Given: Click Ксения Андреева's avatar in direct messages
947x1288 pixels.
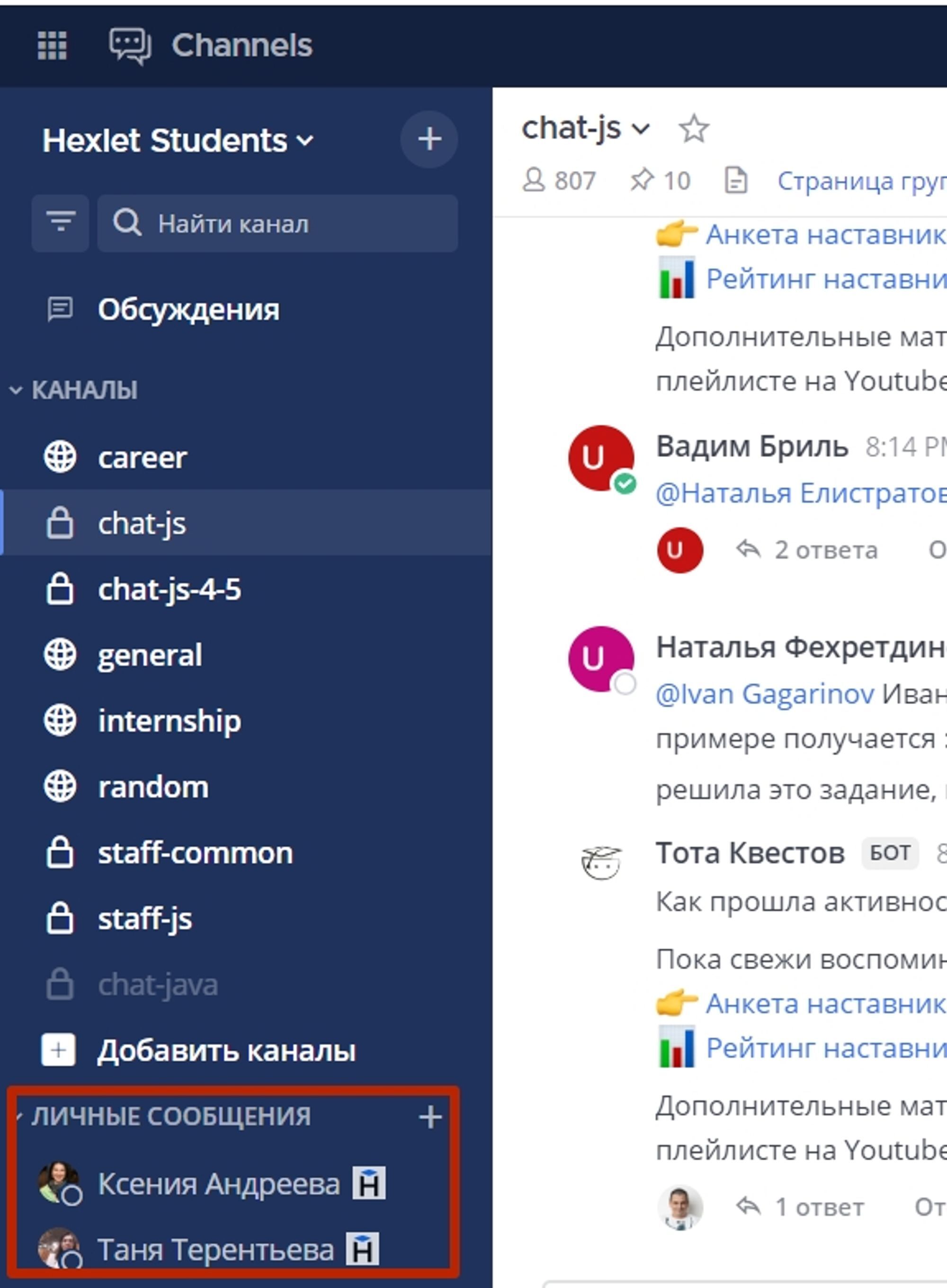Looking at the screenshot, I should click(x=58, y=1182).
